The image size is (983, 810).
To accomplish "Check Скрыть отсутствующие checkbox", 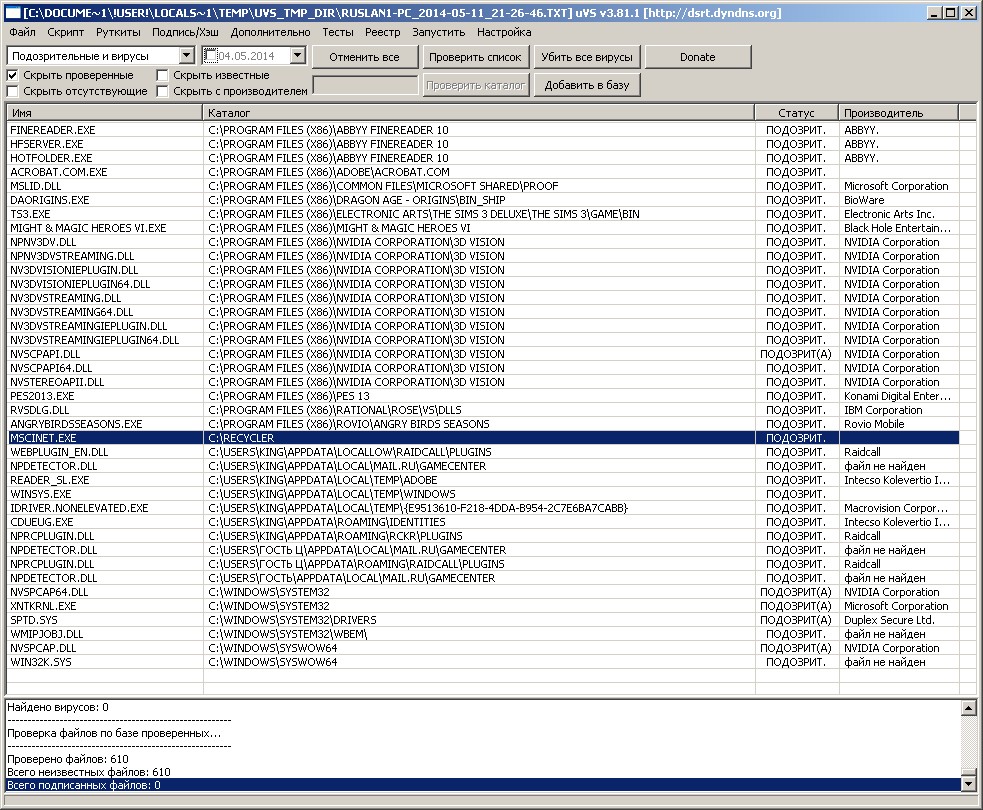I will pos(12,92).
